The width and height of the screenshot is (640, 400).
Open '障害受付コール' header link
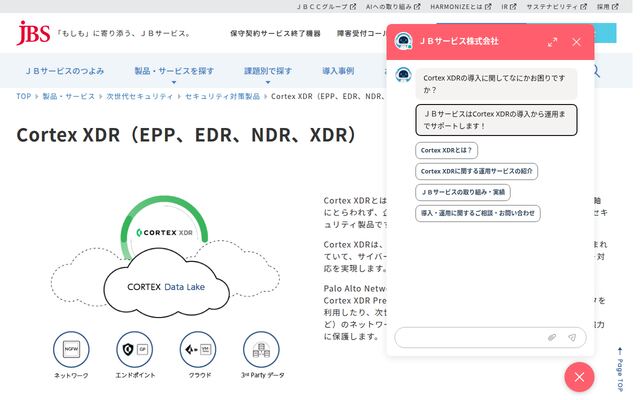tap(362, 33)
